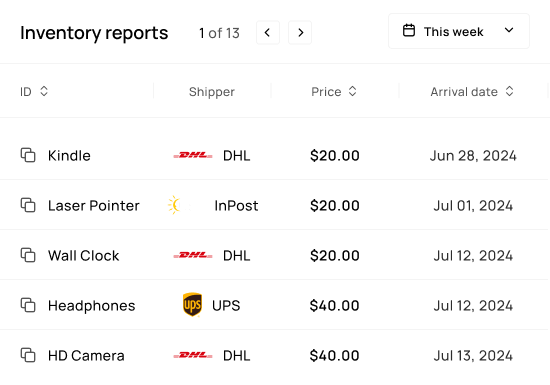Click the copy icon next to Headphones
The image size is (550, 385).
click(x=28, y=305)
